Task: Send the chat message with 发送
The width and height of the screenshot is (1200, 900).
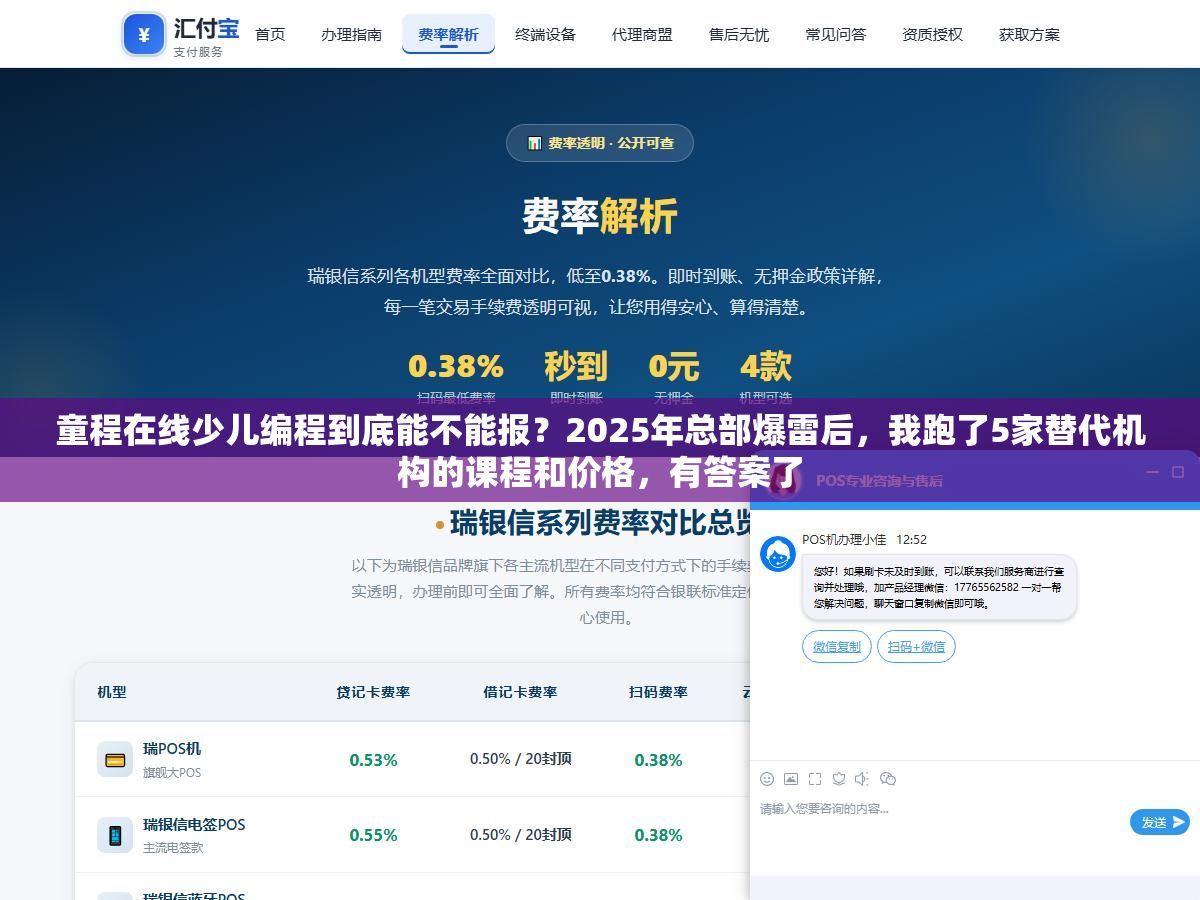Action: point(1160,822)
